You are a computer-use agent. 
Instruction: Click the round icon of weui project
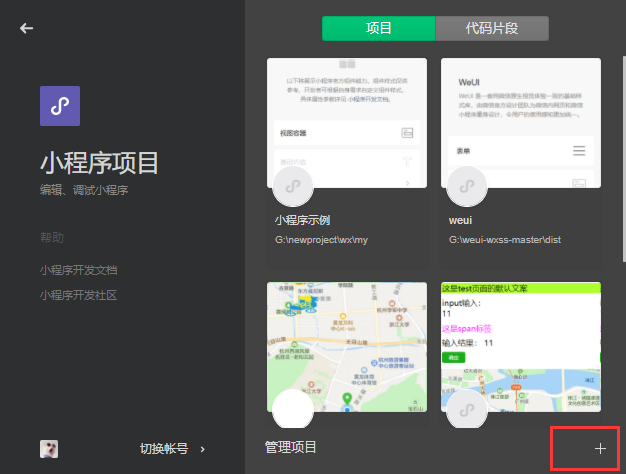click(467, 186)
